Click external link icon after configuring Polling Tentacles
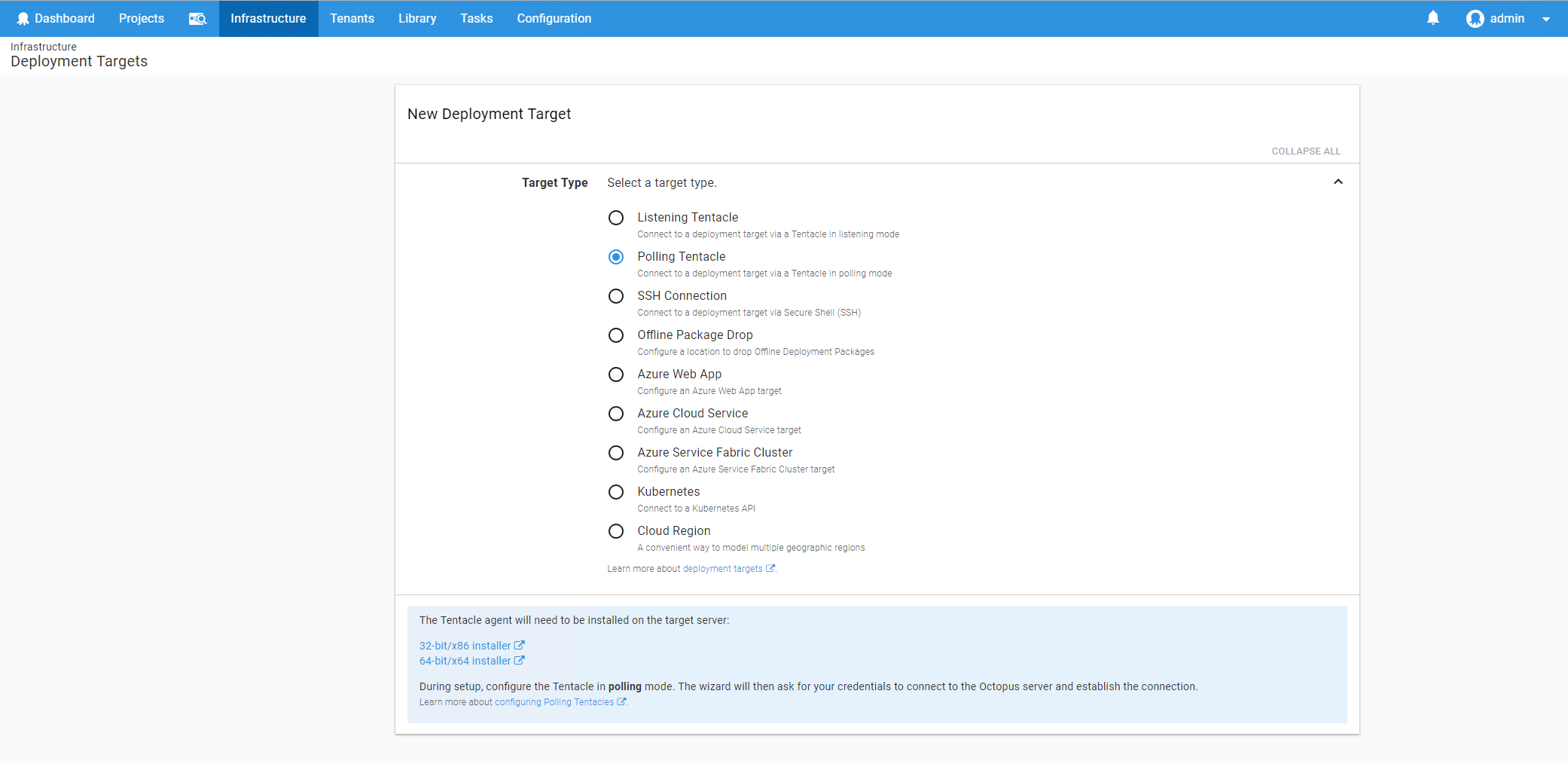1568x764 pixels. [x=621, y=702]
